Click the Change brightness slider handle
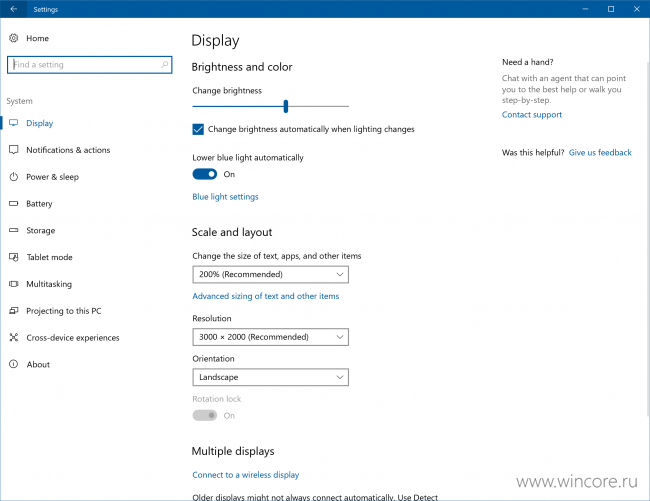Image resolution: width=650 pixels, height=501 pixels. coord(286,106)
